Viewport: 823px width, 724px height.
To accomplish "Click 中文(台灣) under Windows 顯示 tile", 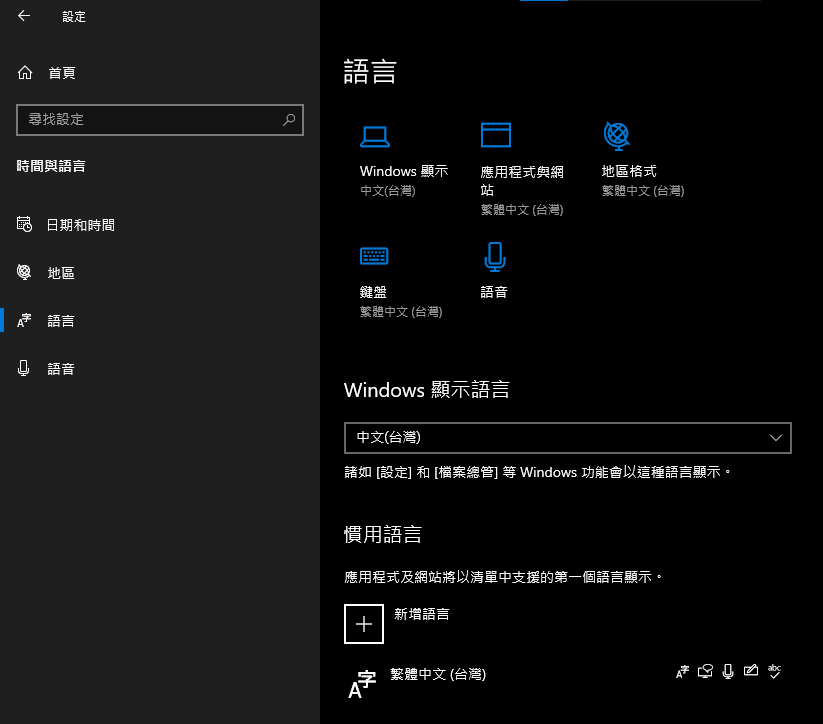I will pyautogui.click(x=388, y=191).
